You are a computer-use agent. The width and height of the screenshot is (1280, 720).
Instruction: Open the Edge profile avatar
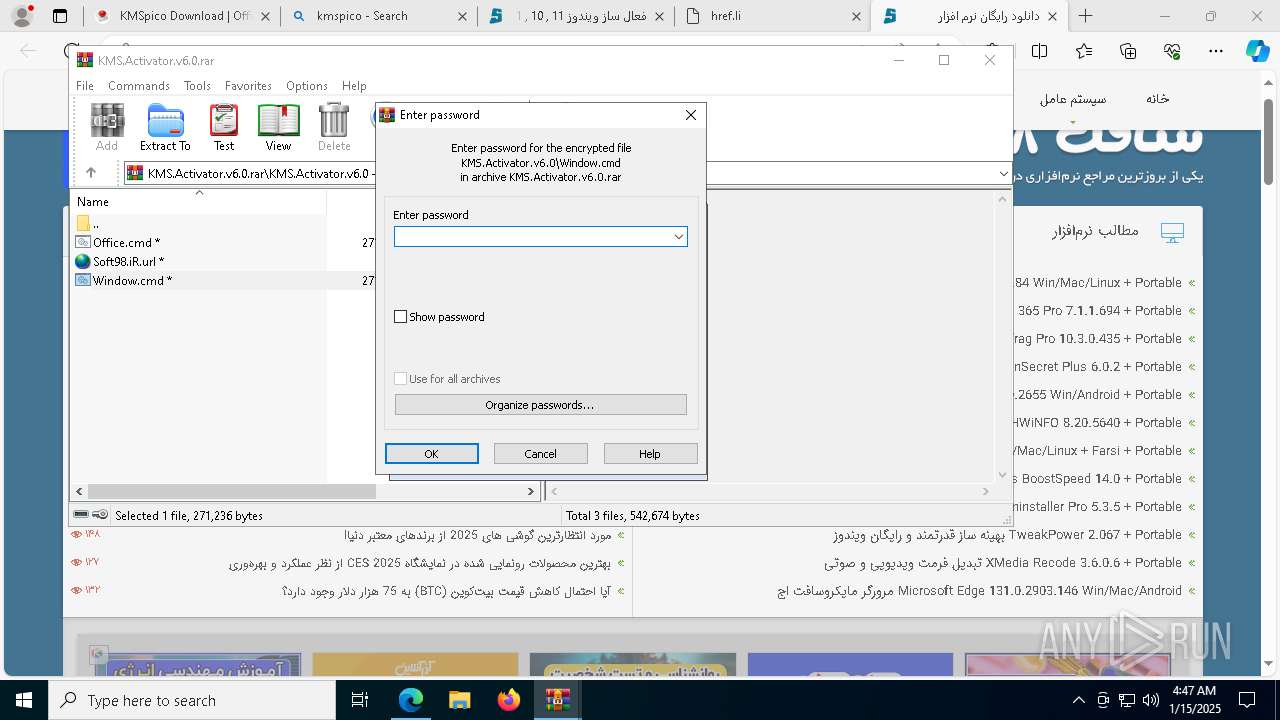22,16
